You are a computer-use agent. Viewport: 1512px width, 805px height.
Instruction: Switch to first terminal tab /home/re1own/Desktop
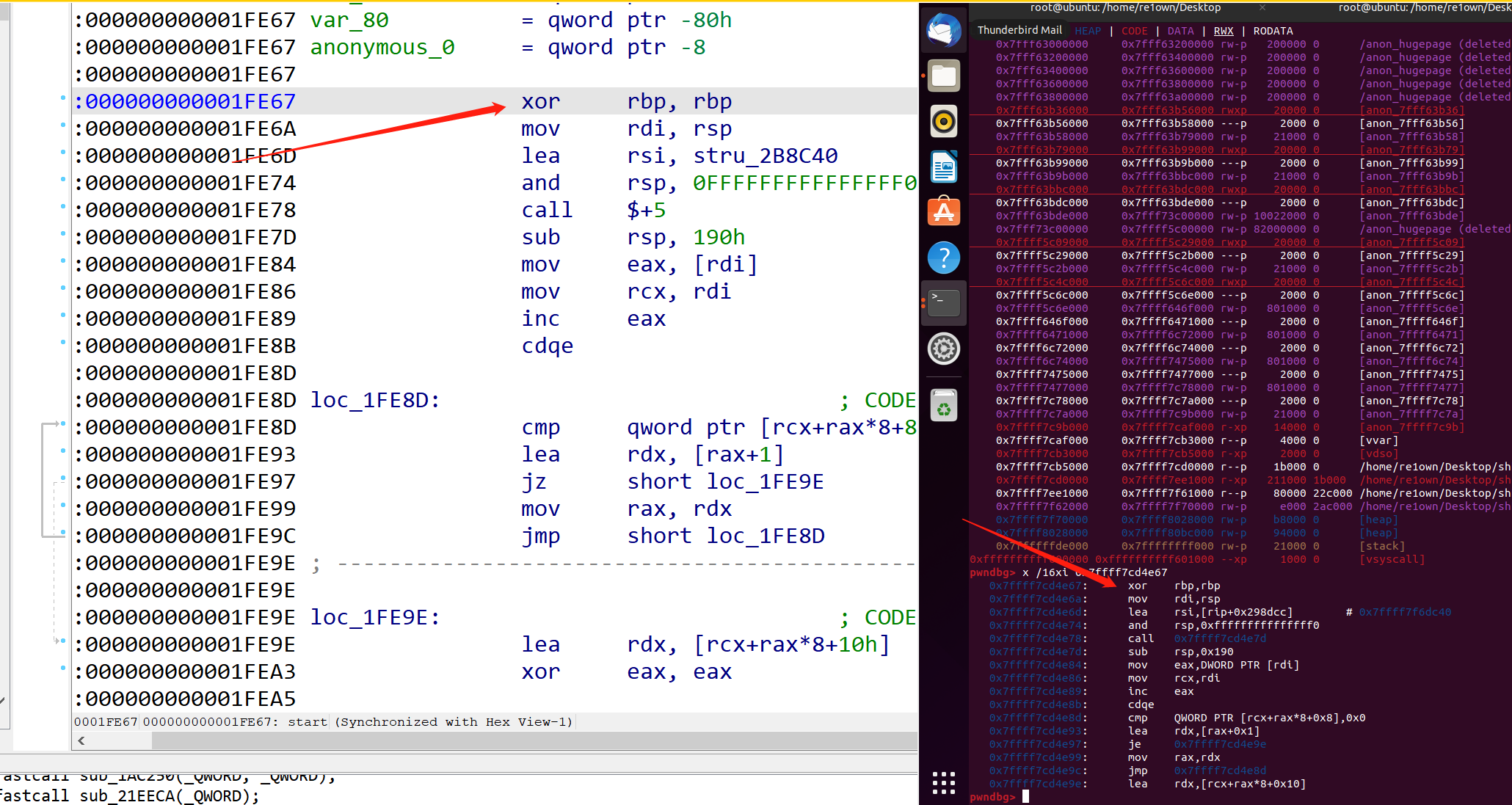(x=1125, y=7)
